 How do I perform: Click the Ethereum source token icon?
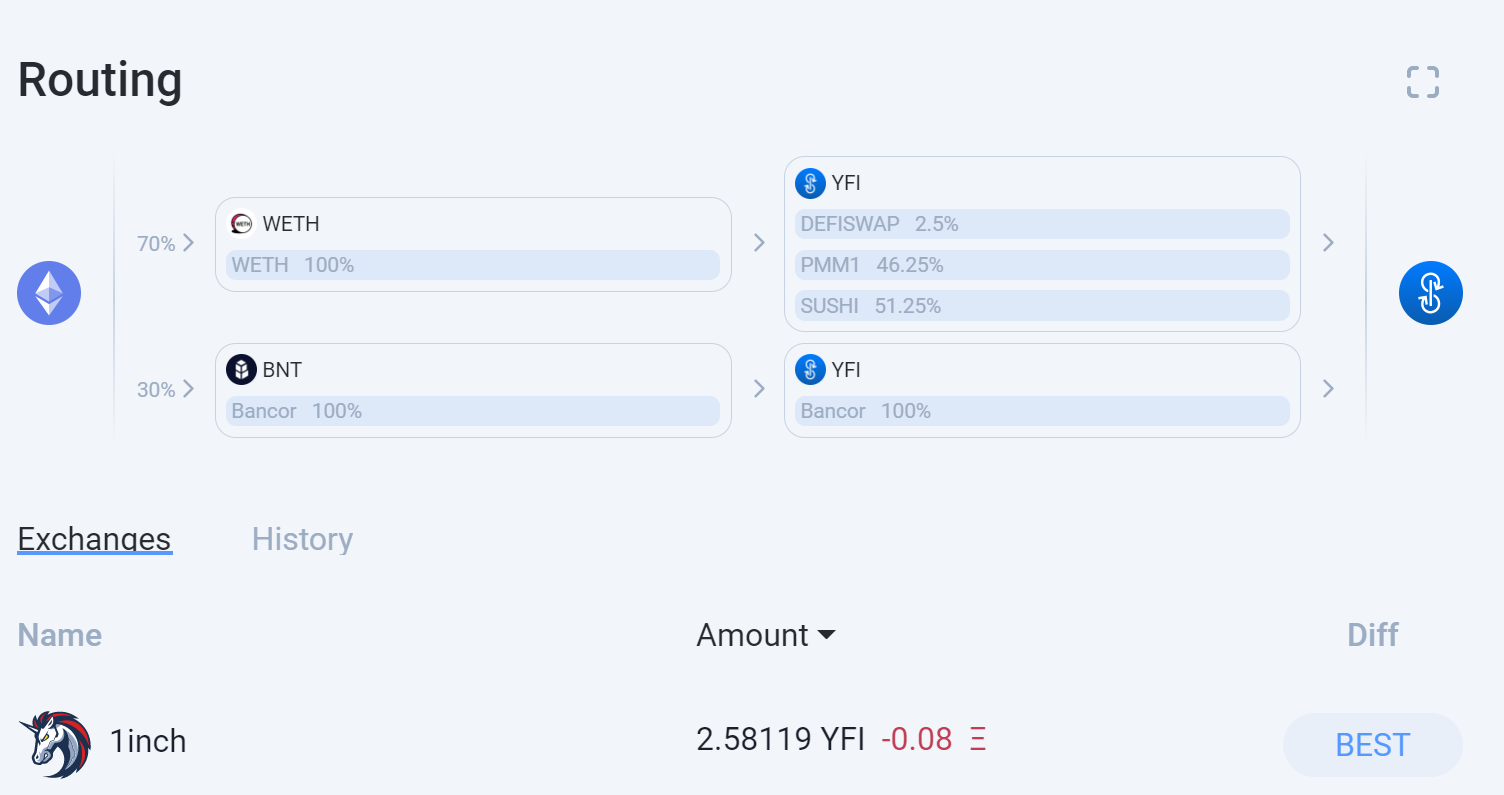click(x=49, y=293)
